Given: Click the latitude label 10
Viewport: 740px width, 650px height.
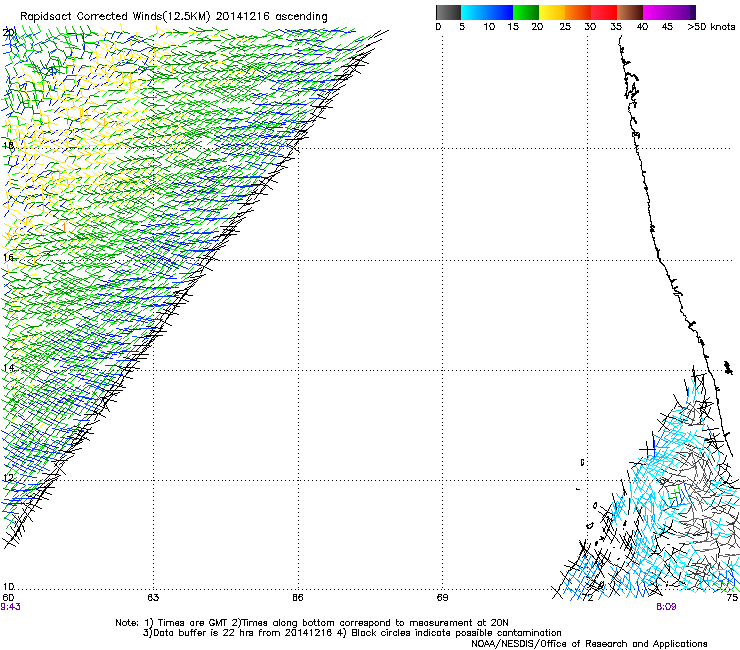Looking at the screenshot, I should coord(8,587).
